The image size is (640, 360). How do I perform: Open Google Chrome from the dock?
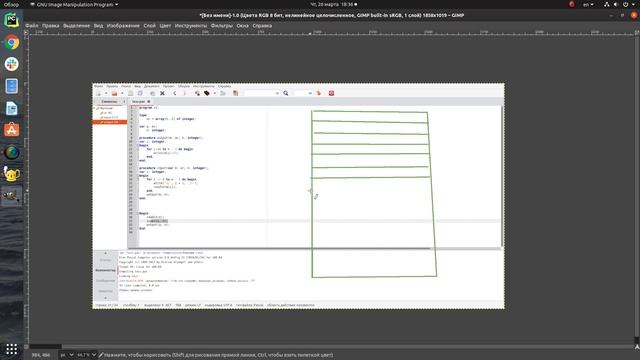click(11, 42)
